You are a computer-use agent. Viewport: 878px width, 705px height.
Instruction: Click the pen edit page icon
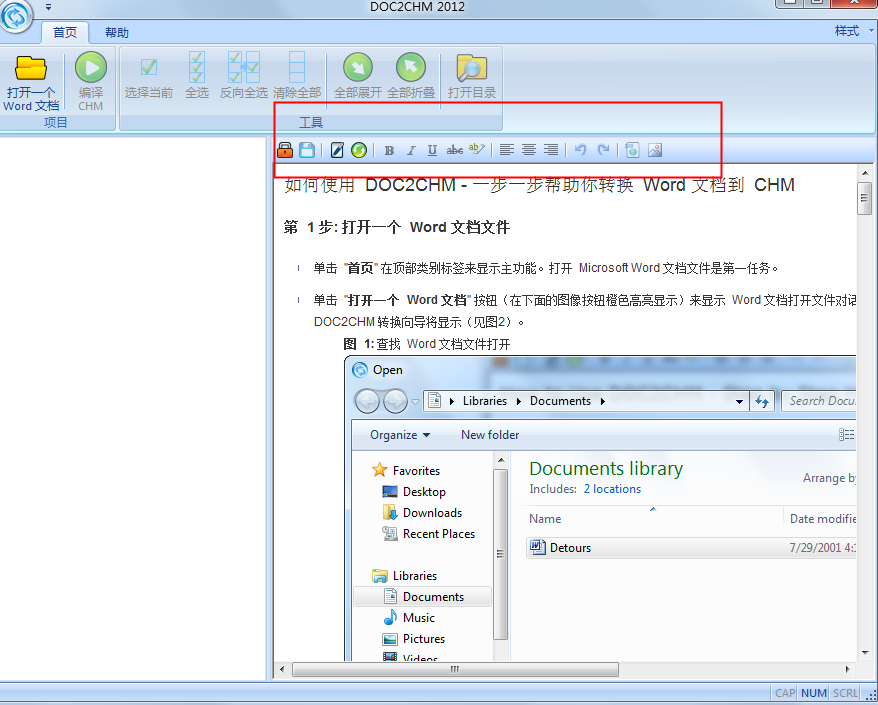tap(337, 150)
